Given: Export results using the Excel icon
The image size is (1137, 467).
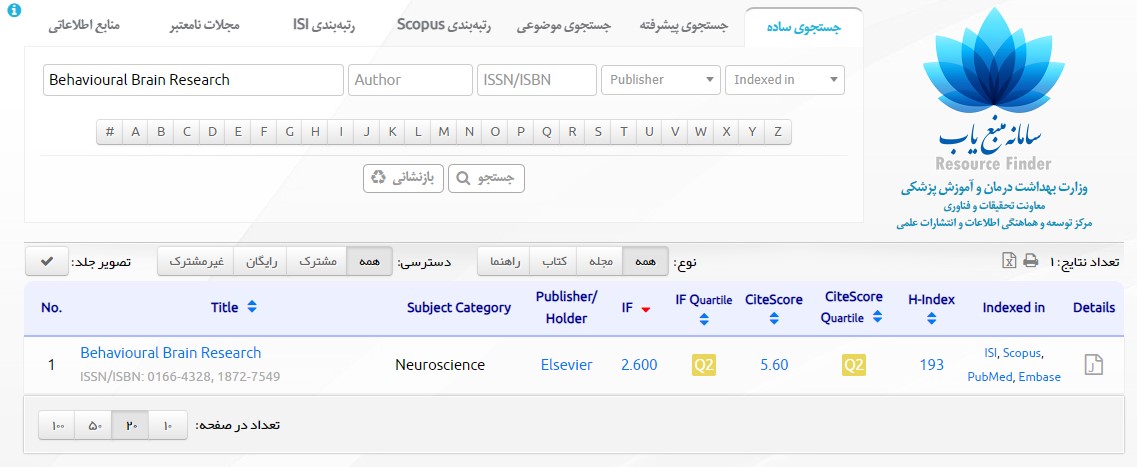Looking at the screenshot, I should 1009,261.
